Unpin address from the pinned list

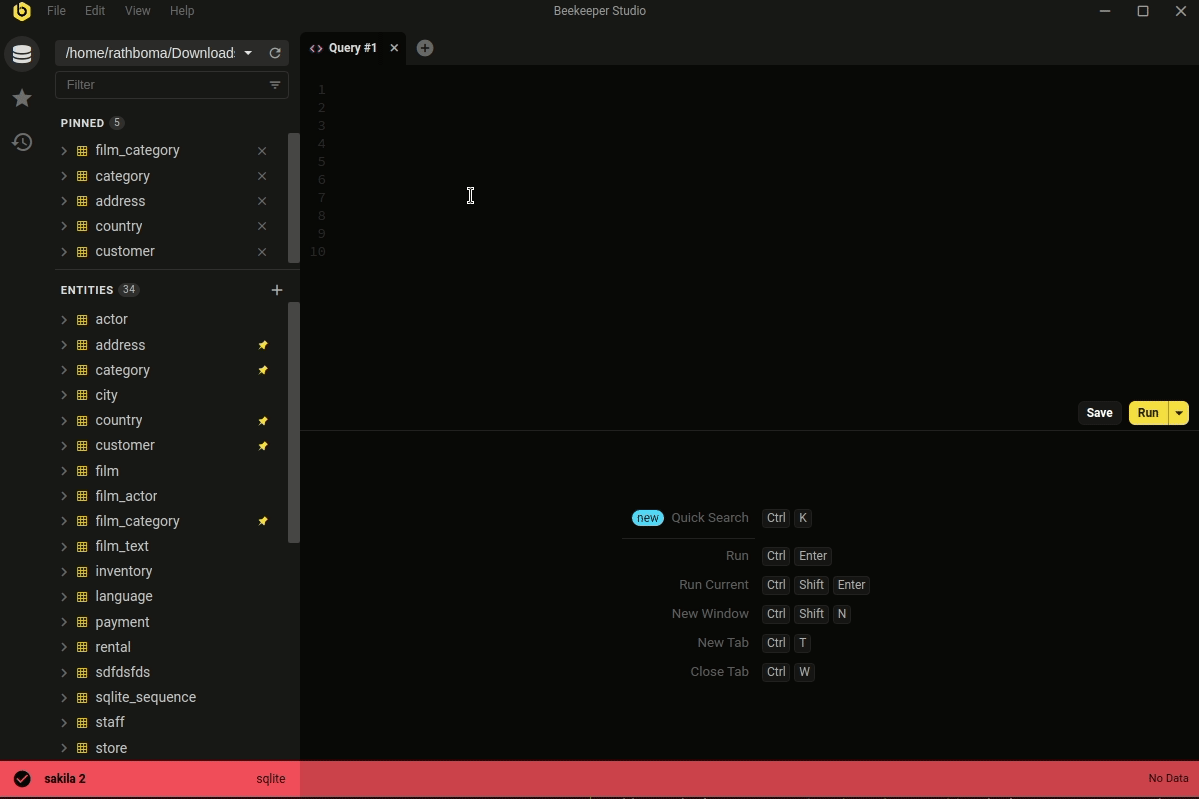pyautogui.click(x=262, y=201)
